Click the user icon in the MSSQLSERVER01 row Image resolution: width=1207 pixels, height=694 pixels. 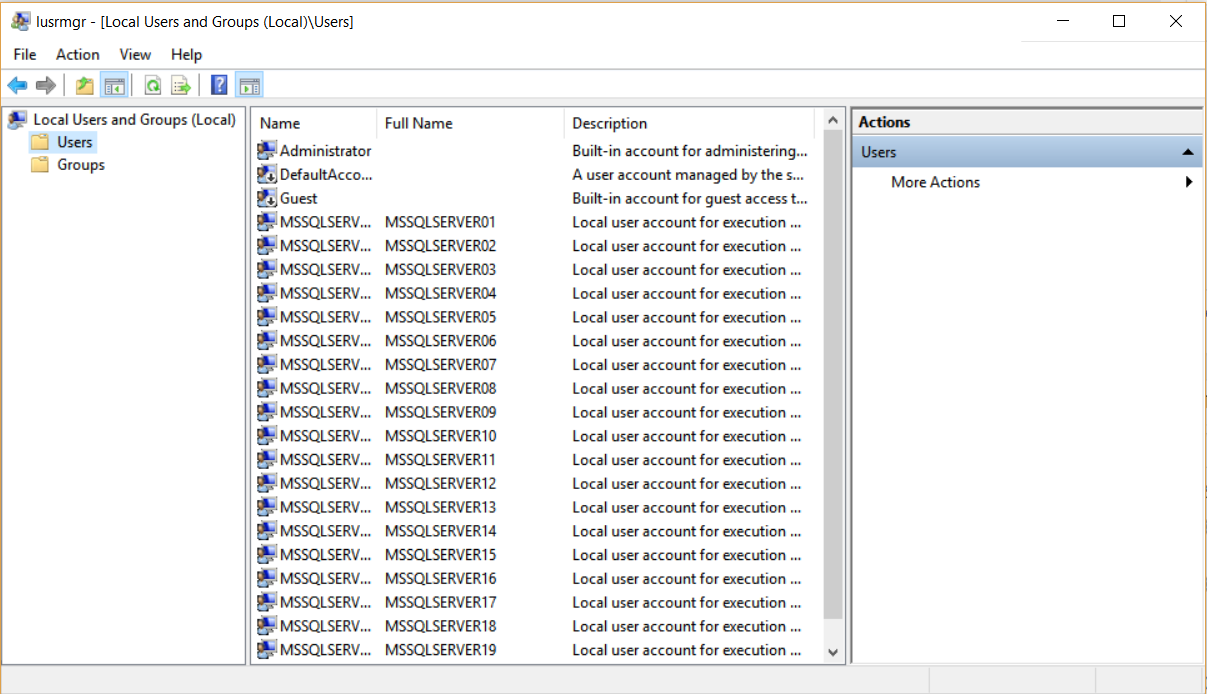[x=266, y=222]
